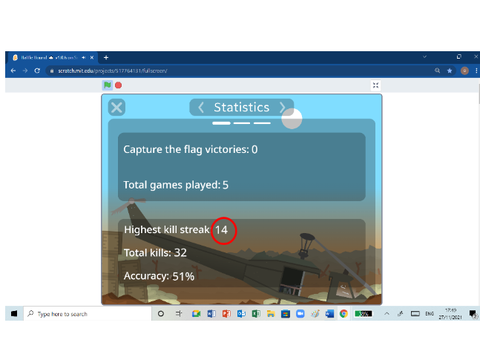Viewport: 480px width, 360px height.
Task: Open the Chrome profile avatar
Action: click(x=464, y=71)
